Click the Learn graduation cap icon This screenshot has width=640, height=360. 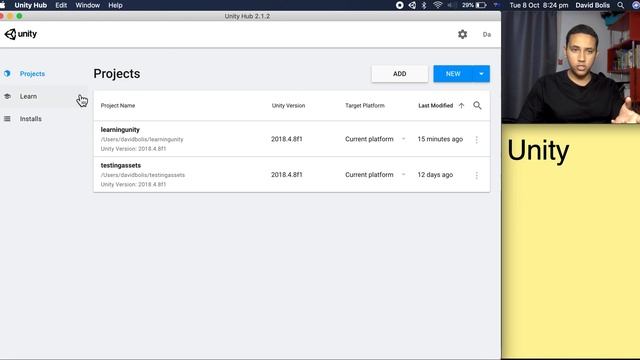click(x=7, y=96)
